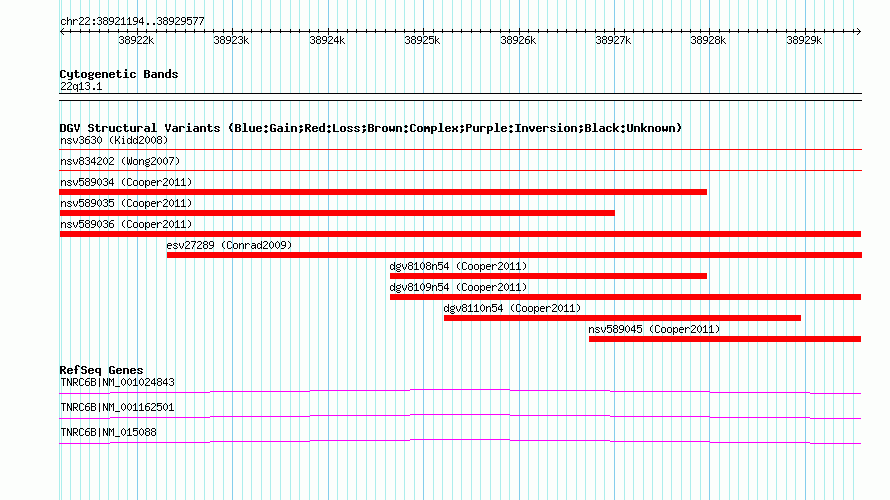The width and height of the screenshot is (890, 500).
Task: Click the 38925k ruler label
Action: pyautogui.click(x=422, y=41)
